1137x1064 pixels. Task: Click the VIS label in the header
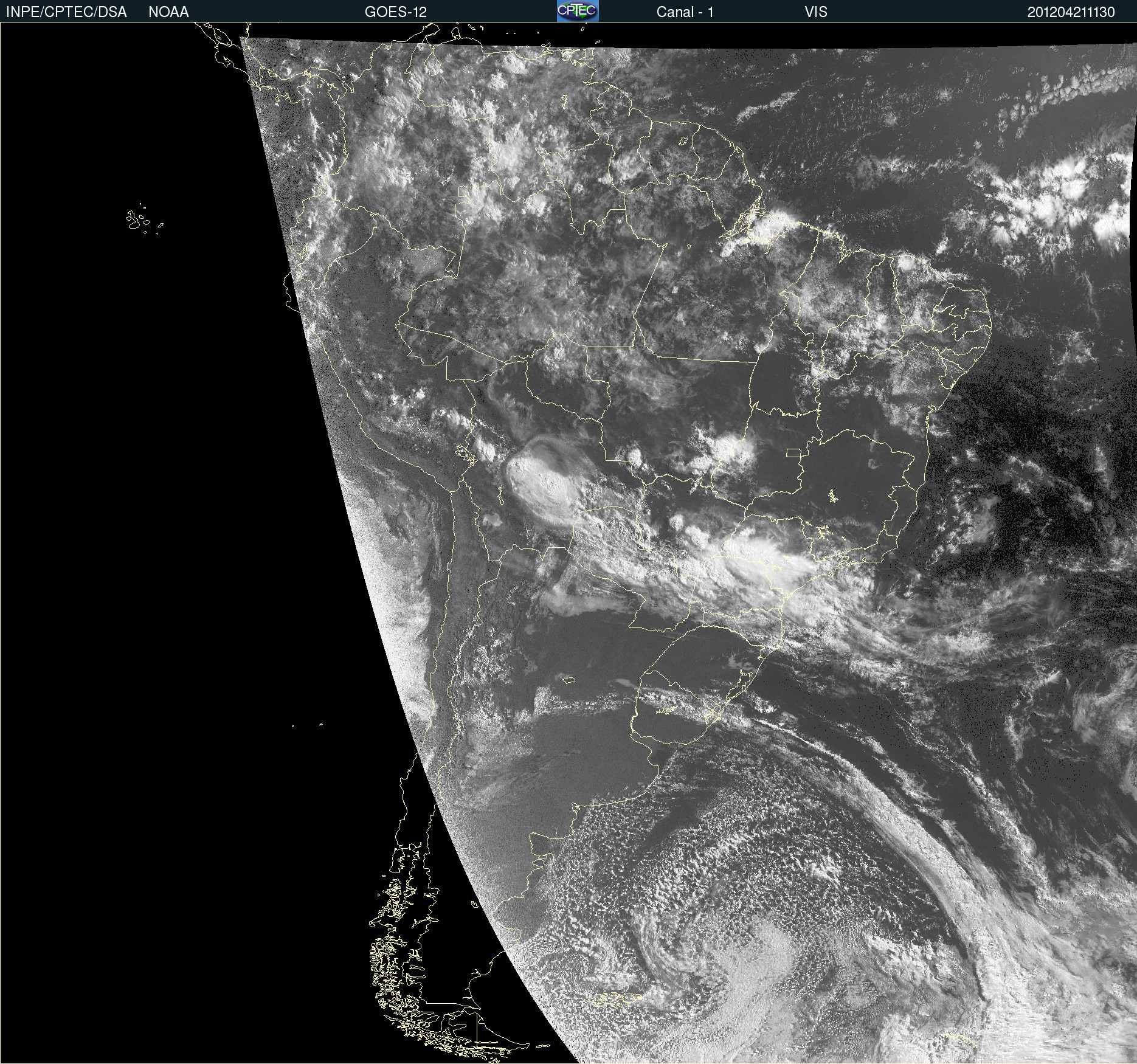coord(816,12)
